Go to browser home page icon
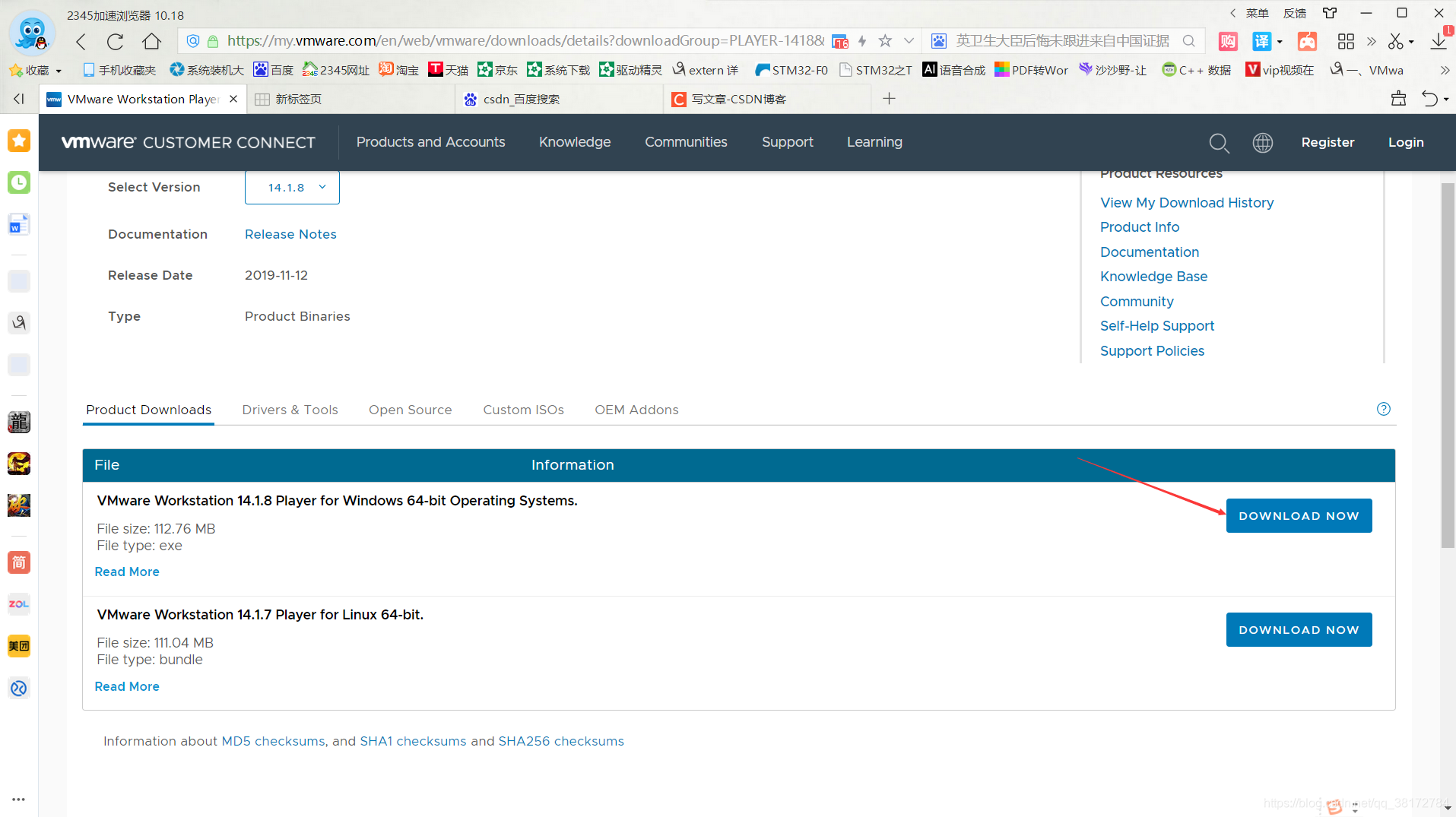Viewport: 1456px width, 817px height. pos(151,41)
